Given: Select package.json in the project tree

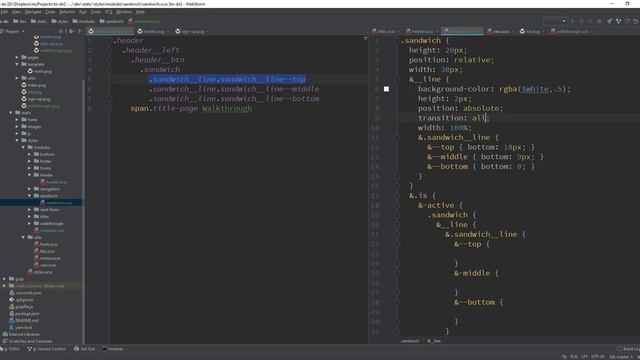Looking at the screenshot, I should click(24, 314).
